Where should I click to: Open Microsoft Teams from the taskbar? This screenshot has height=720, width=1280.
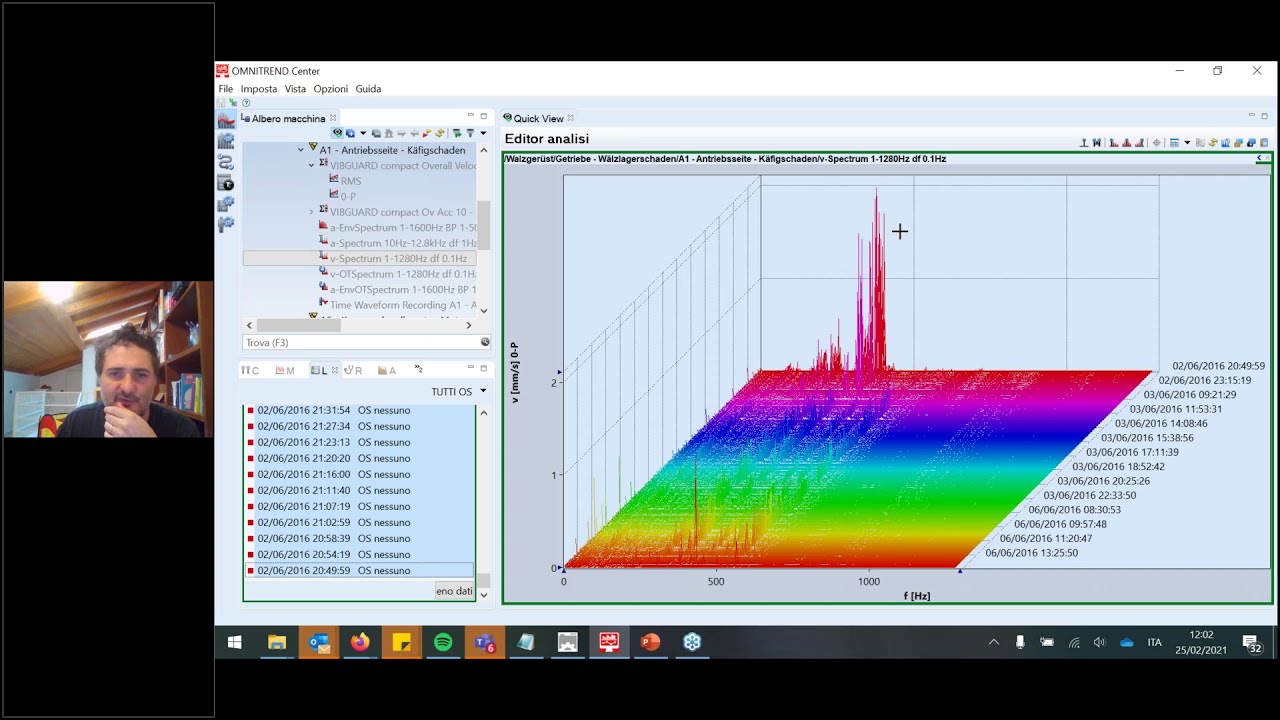pos(485,642)
